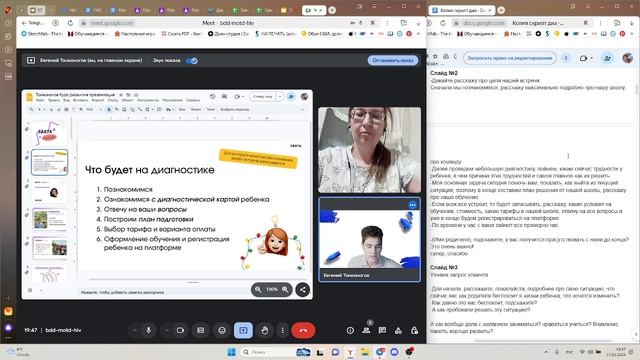Open the Yandex browser taskbar icon
This screenshot has height=360, width=640.
click(x=350, y=352)
